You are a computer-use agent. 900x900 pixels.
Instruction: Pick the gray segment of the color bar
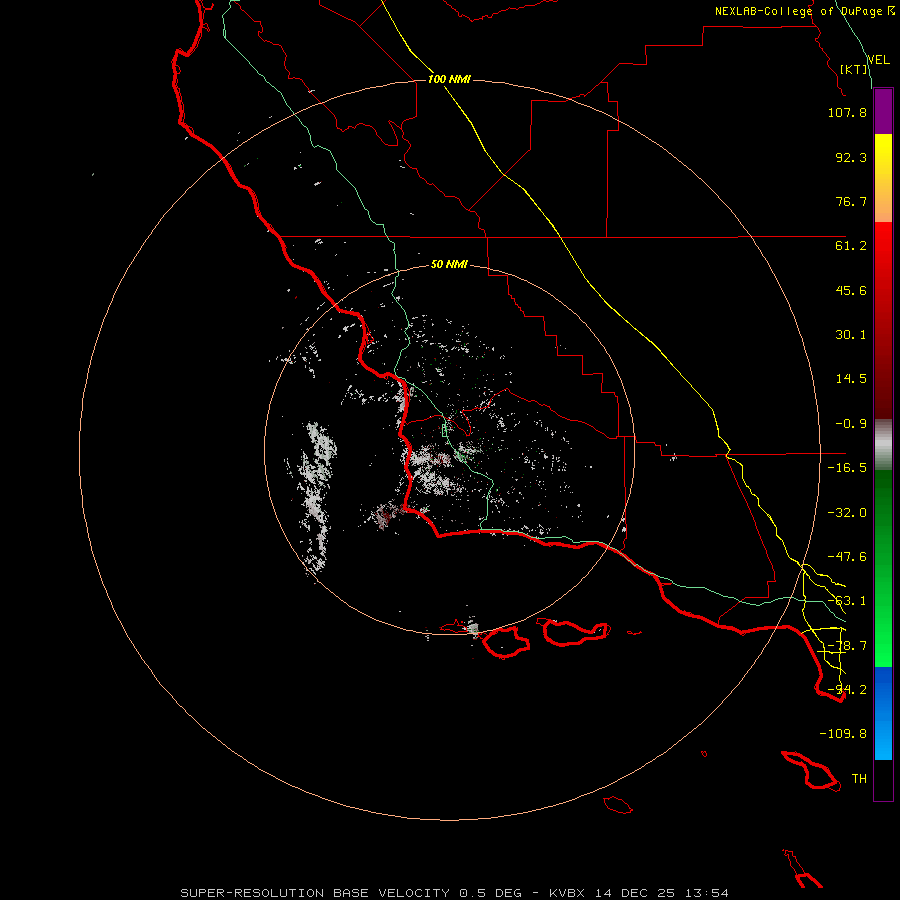tap(883, 444)
